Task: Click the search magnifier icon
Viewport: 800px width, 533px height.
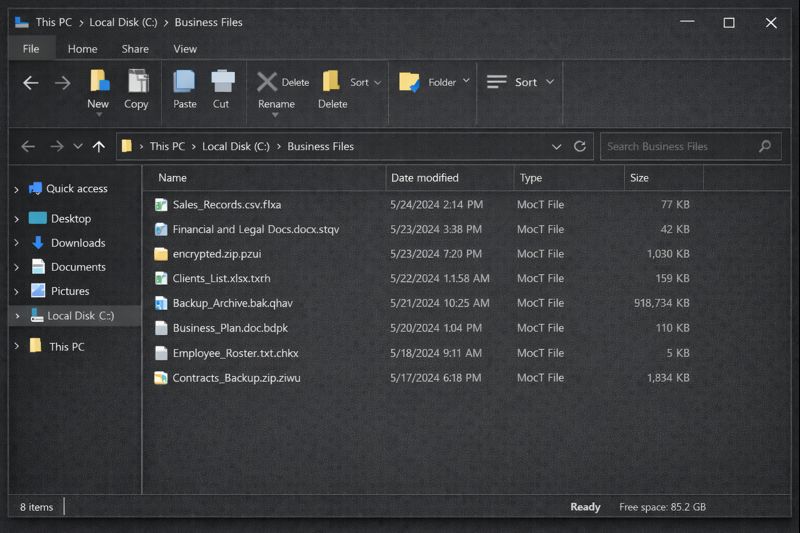Action: pyautogui.click(x=765, y=146)
